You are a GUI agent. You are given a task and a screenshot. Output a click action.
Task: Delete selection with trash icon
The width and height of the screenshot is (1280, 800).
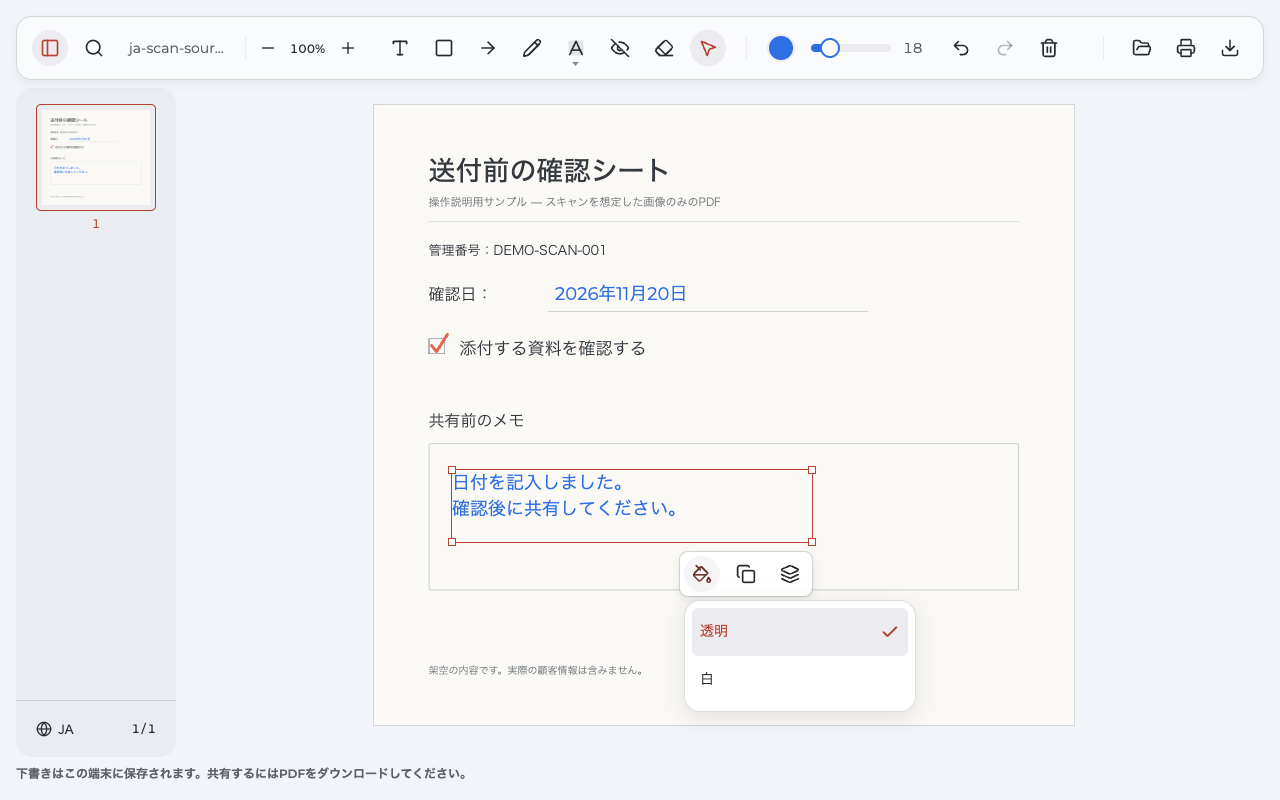click(1049, 48)
